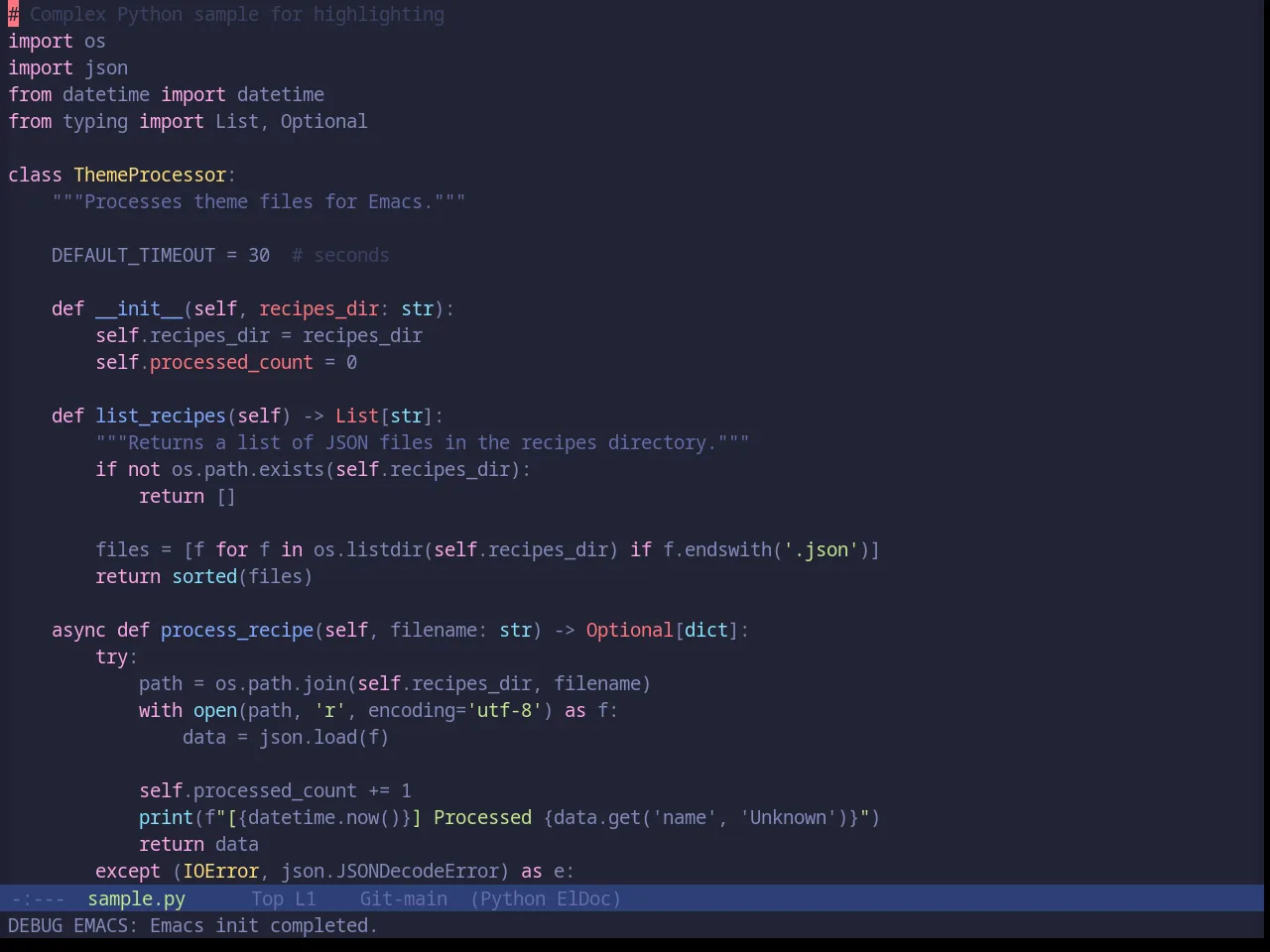The width and height of the screenshot is (1270, 952).
Task: Click the -:--- buffer status flags
Action: coord(38,898)
